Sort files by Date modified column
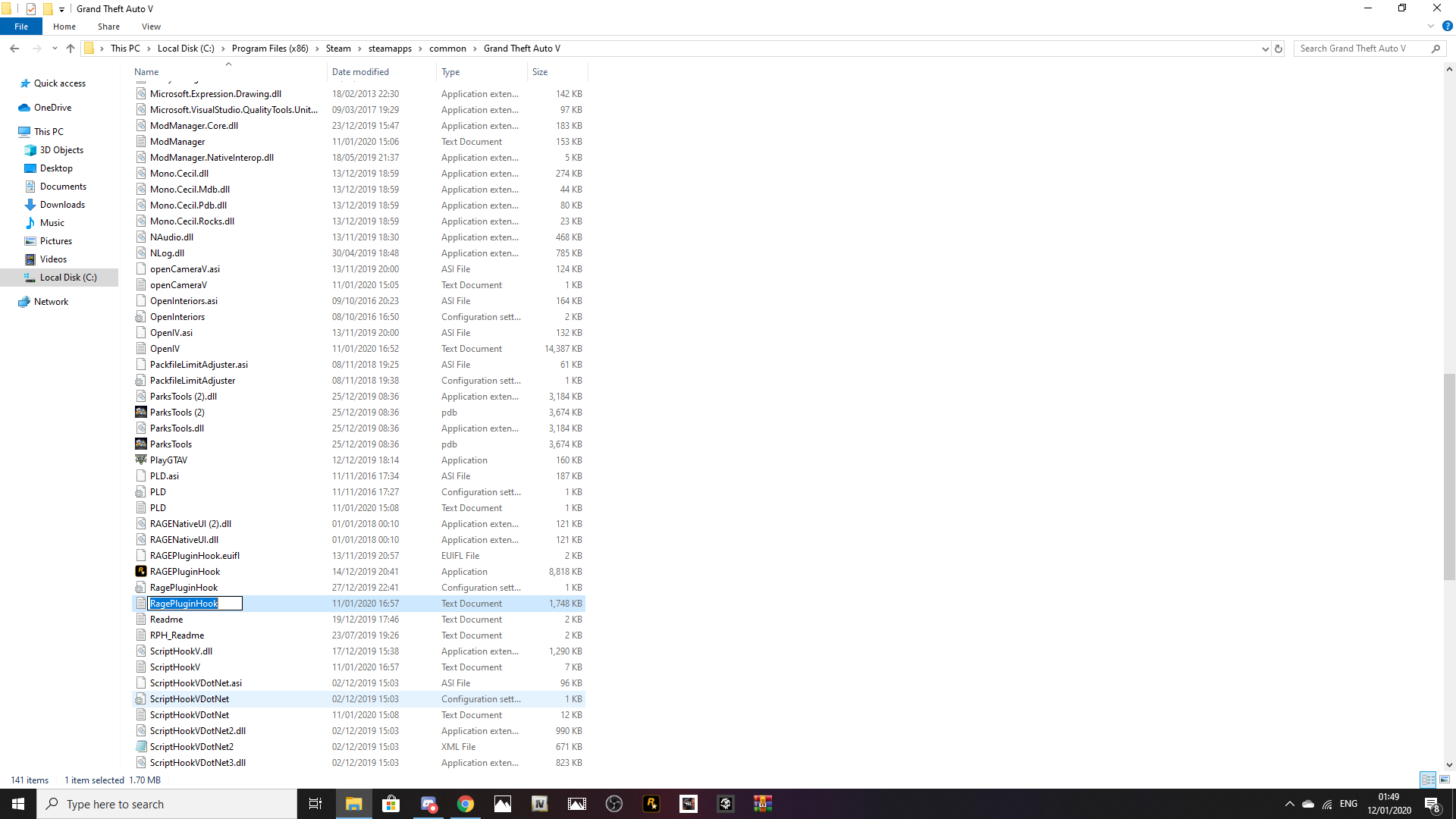Image resolution: width=1456 pixels, height=819 pixels. tap(360, 72)
